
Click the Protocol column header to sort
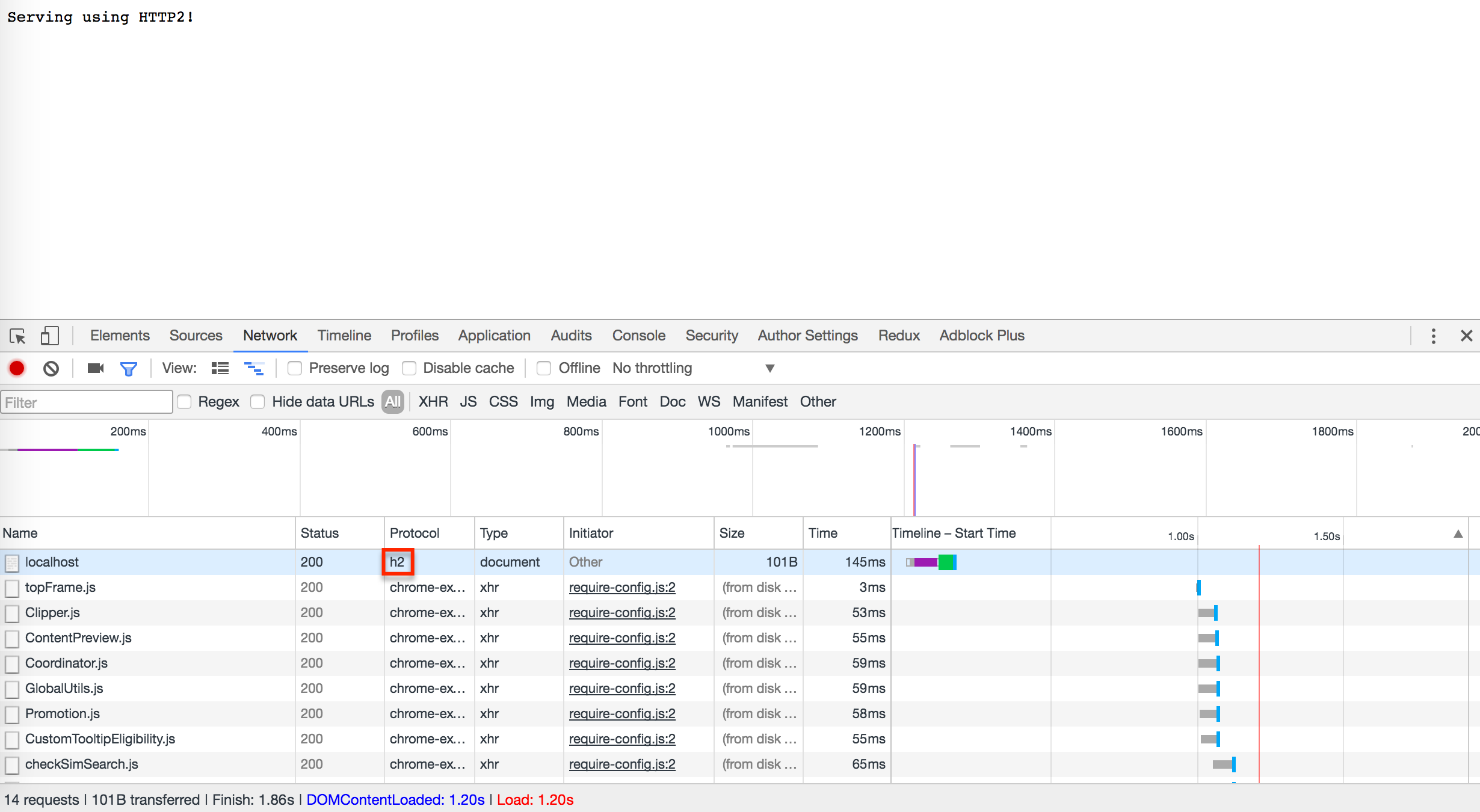pos(415,533)
